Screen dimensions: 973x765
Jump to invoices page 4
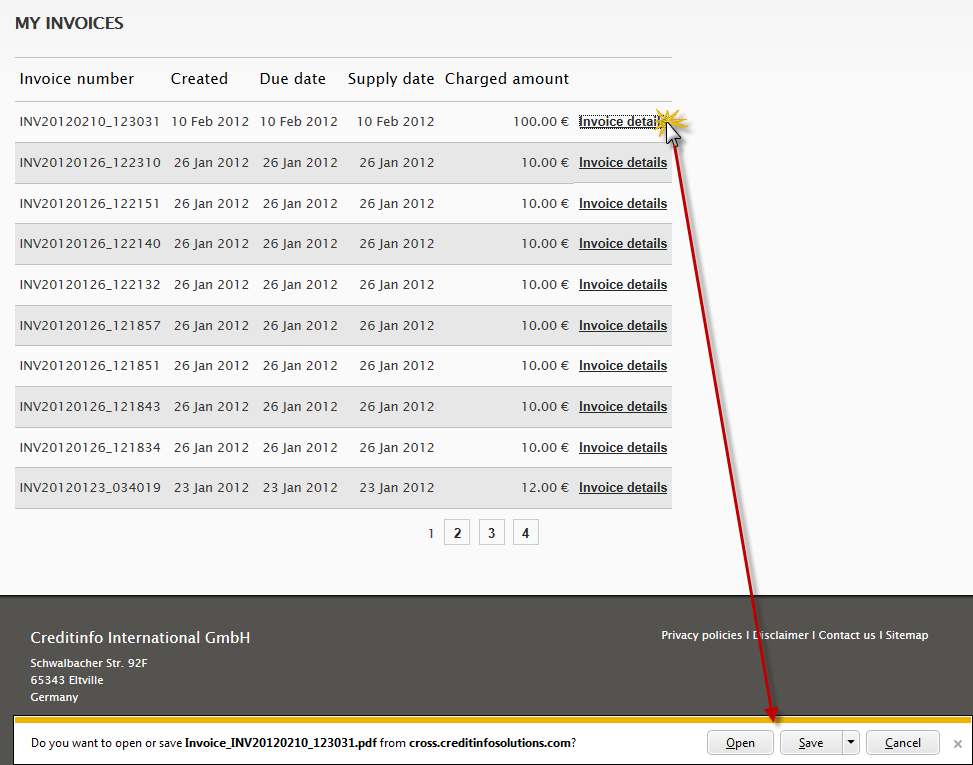(x=526, y=533)
